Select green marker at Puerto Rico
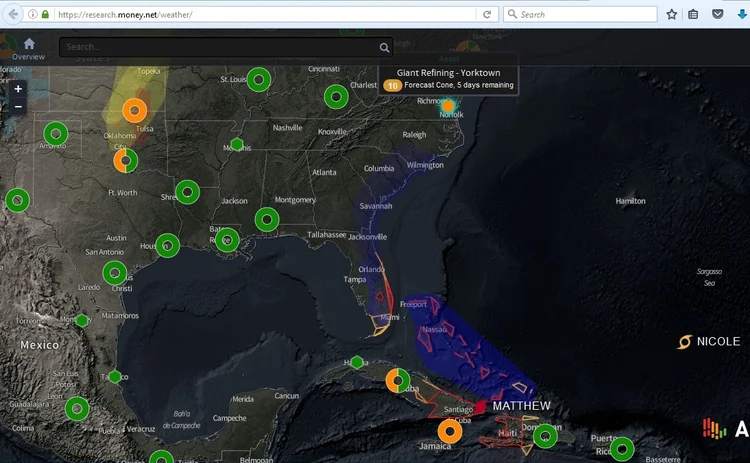 pyautogui.click(x=622, y=449)
